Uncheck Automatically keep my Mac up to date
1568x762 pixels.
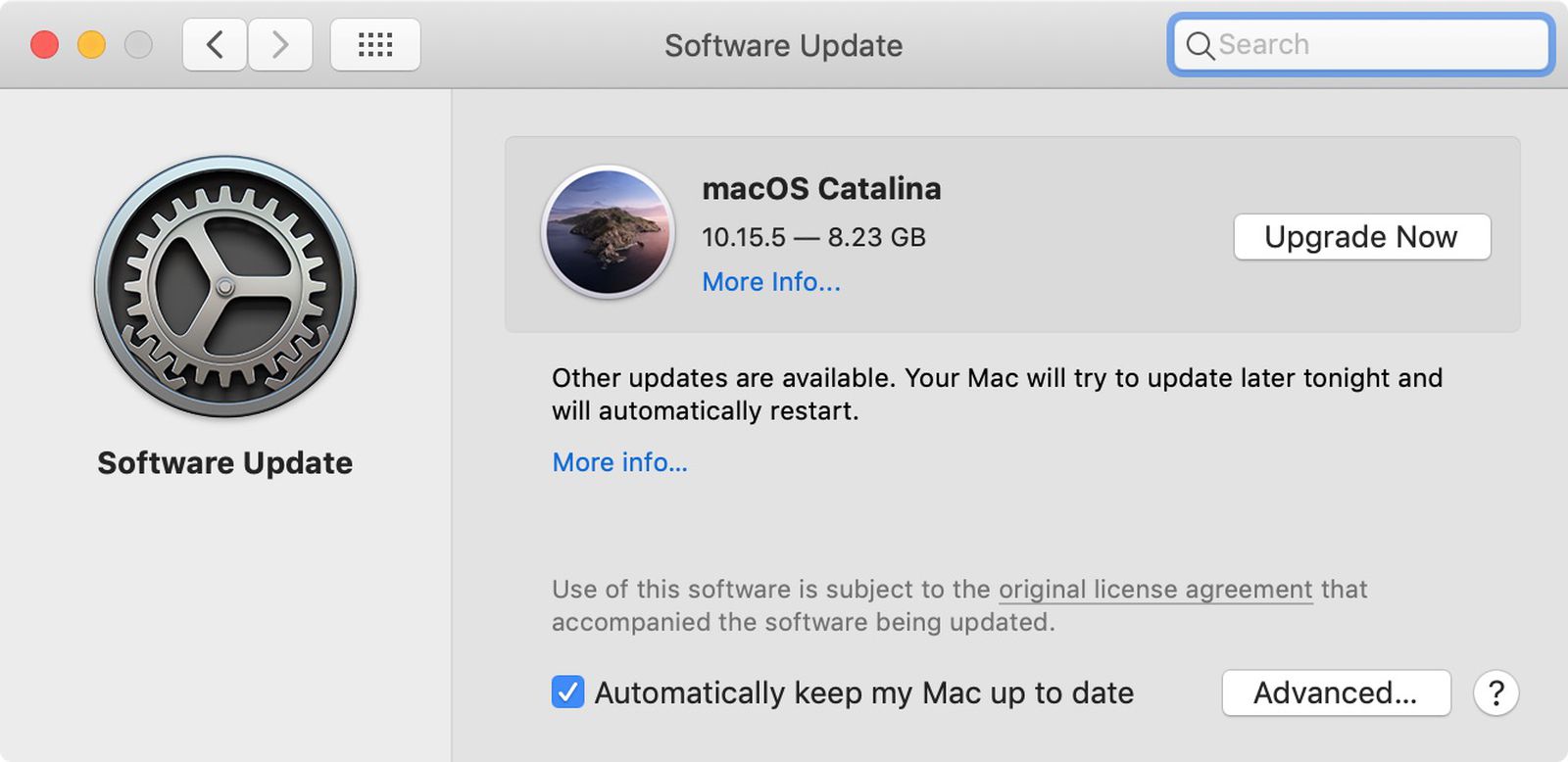pyautogui.click(x=566, y=692)
